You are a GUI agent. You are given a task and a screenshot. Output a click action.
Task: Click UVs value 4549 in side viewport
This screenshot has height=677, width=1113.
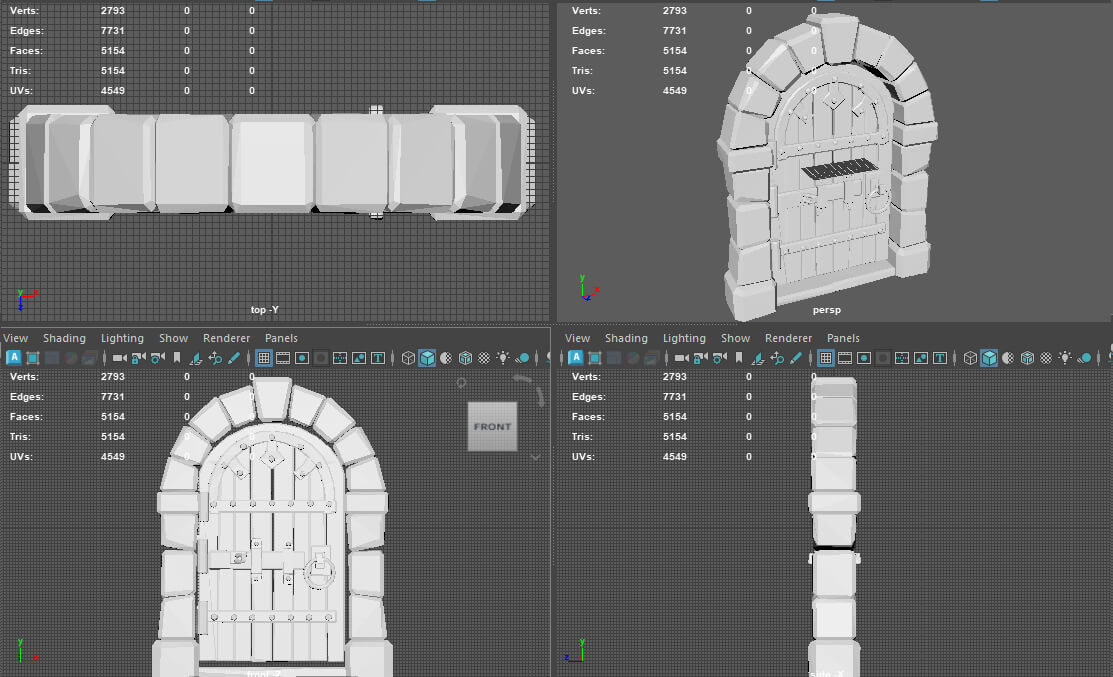[x=675, y=456]
